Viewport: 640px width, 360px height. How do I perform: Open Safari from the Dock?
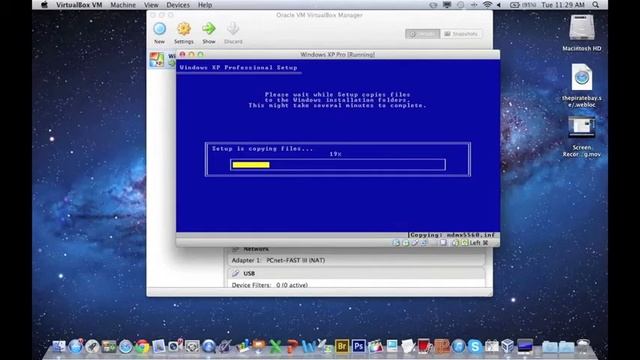tap(126, 347)
